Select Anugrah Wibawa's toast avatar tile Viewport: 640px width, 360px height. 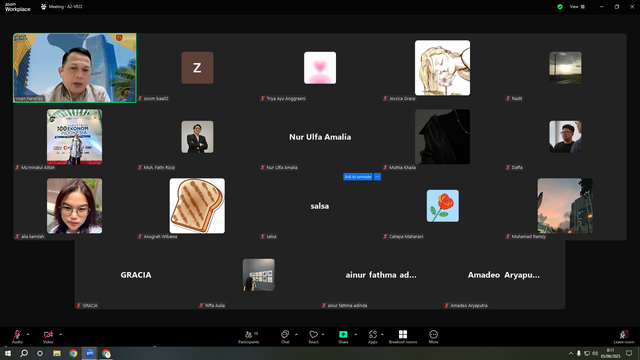pos(197,206)
